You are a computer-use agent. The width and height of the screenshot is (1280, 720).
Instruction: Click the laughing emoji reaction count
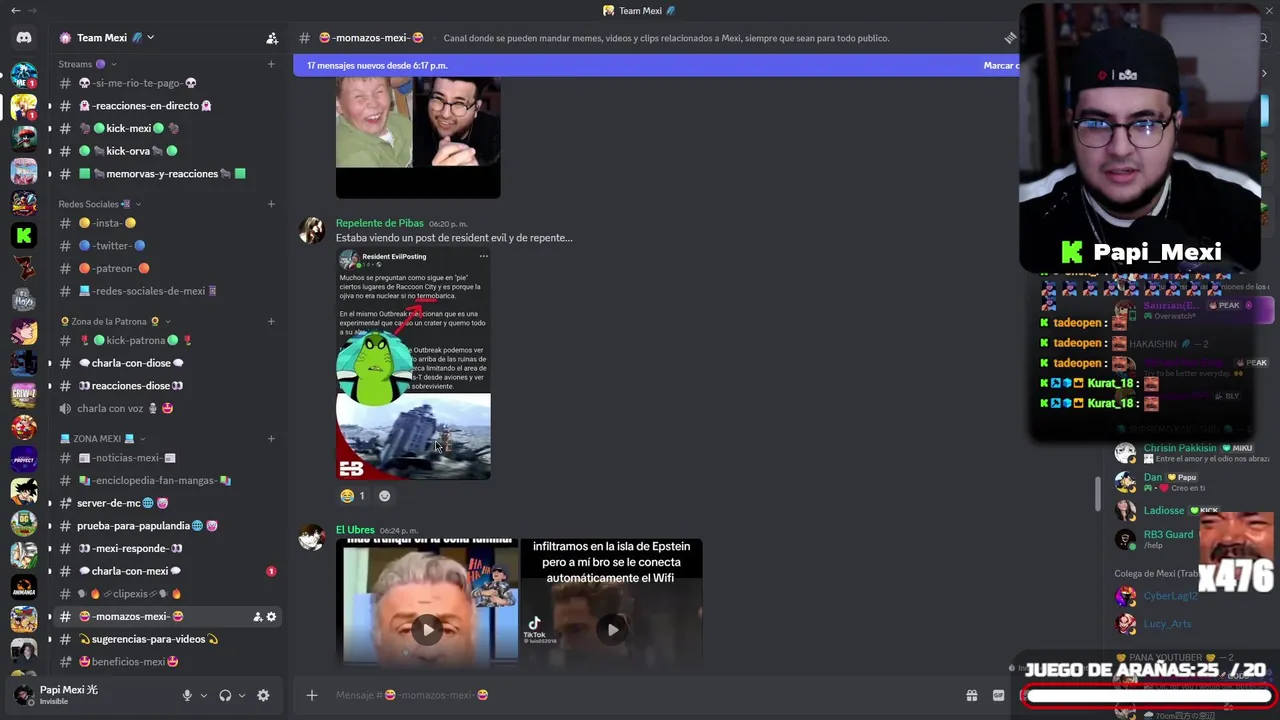pyautogui.click(x=352, y=495)
